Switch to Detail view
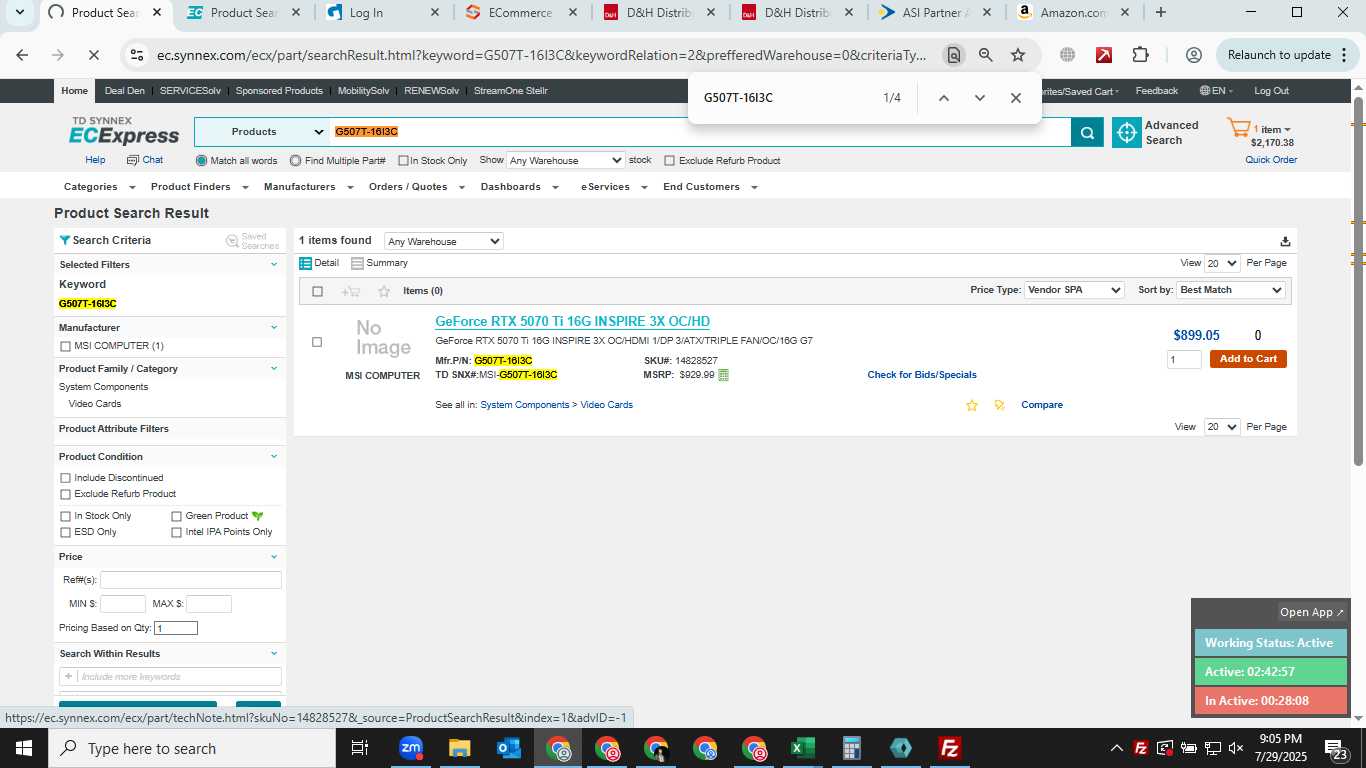 [x=320, y=263]
